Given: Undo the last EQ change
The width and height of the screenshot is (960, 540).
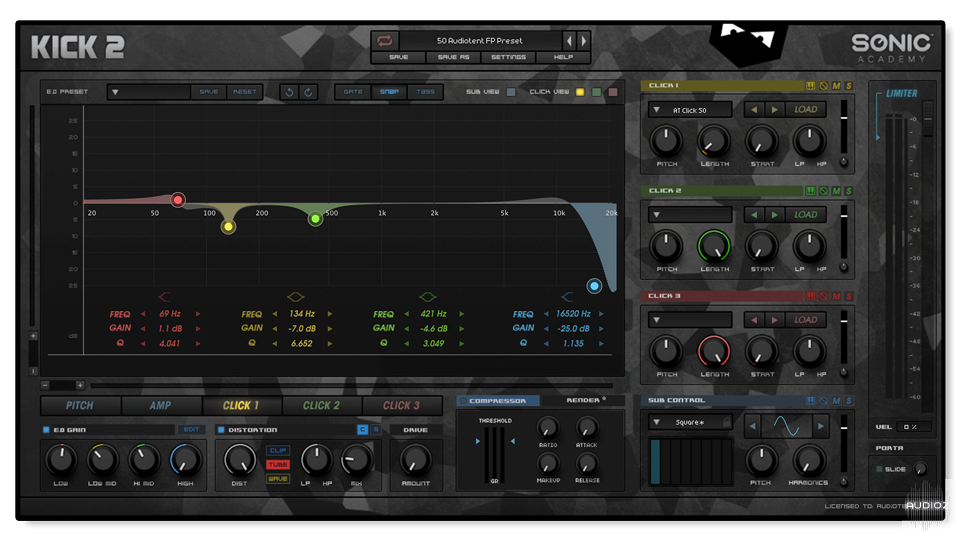Looking at the screenshot, I should click(x=290, y=92).
